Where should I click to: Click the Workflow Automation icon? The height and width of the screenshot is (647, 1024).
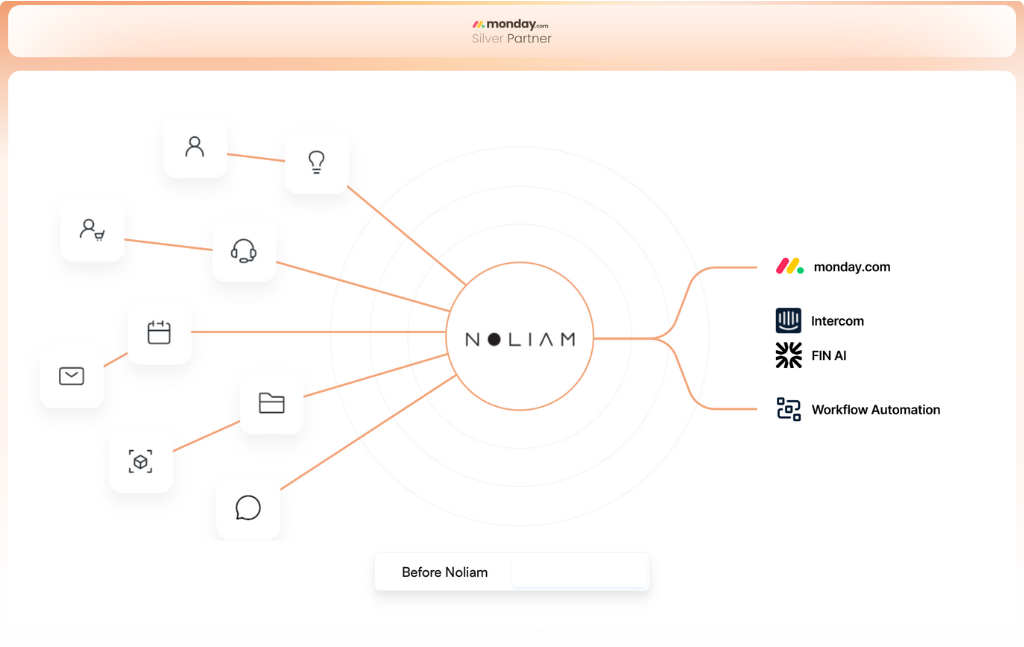[x=788, y=409]
